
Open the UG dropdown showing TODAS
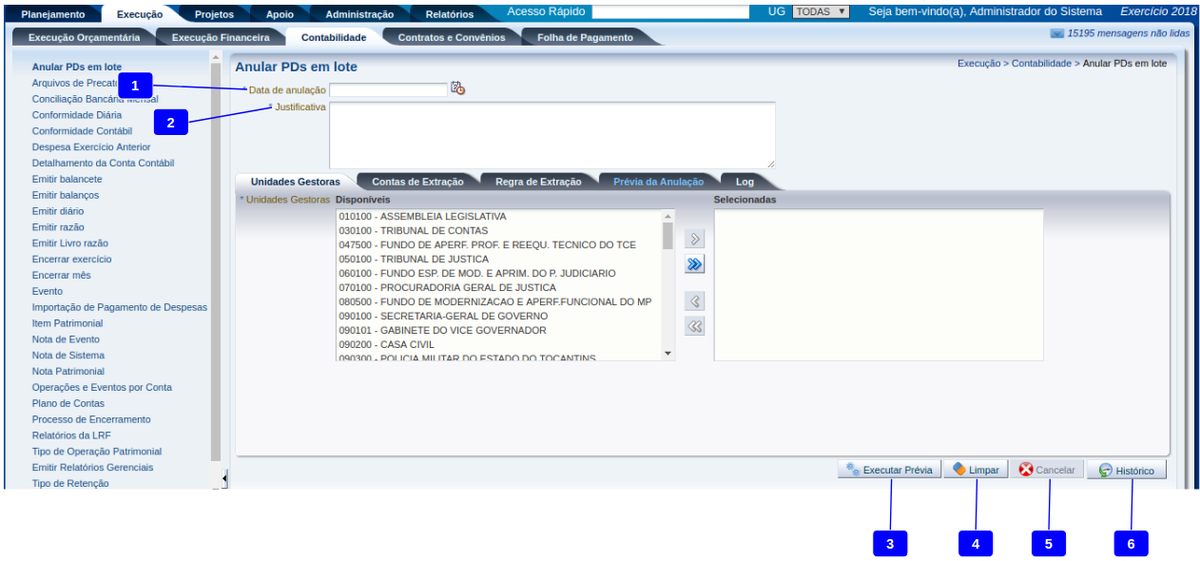(820, 12)
